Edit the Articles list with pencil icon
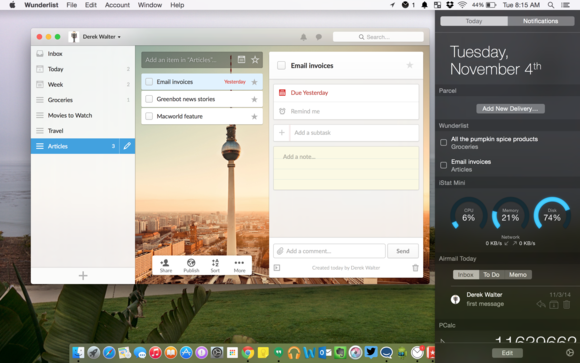The height and width of the screenshot is (363, 580). click(x=127, y=146)
